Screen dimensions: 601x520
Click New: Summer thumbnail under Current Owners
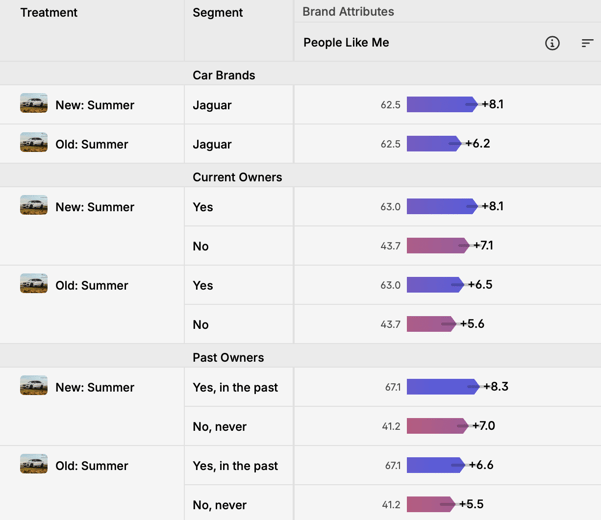34,205
